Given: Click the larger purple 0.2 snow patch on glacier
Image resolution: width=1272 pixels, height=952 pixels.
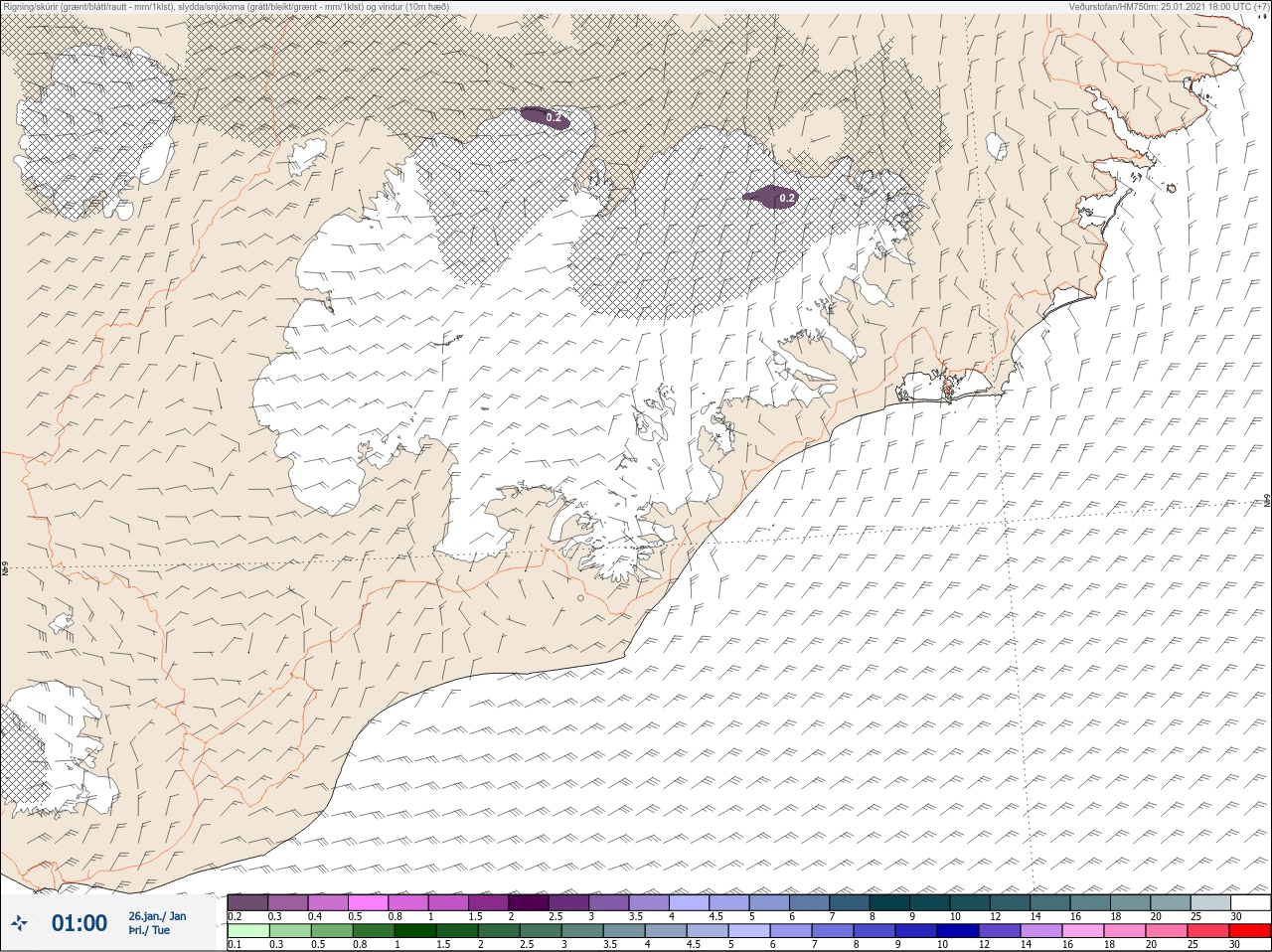Looking at the screenshot, I should click(771, 197).
